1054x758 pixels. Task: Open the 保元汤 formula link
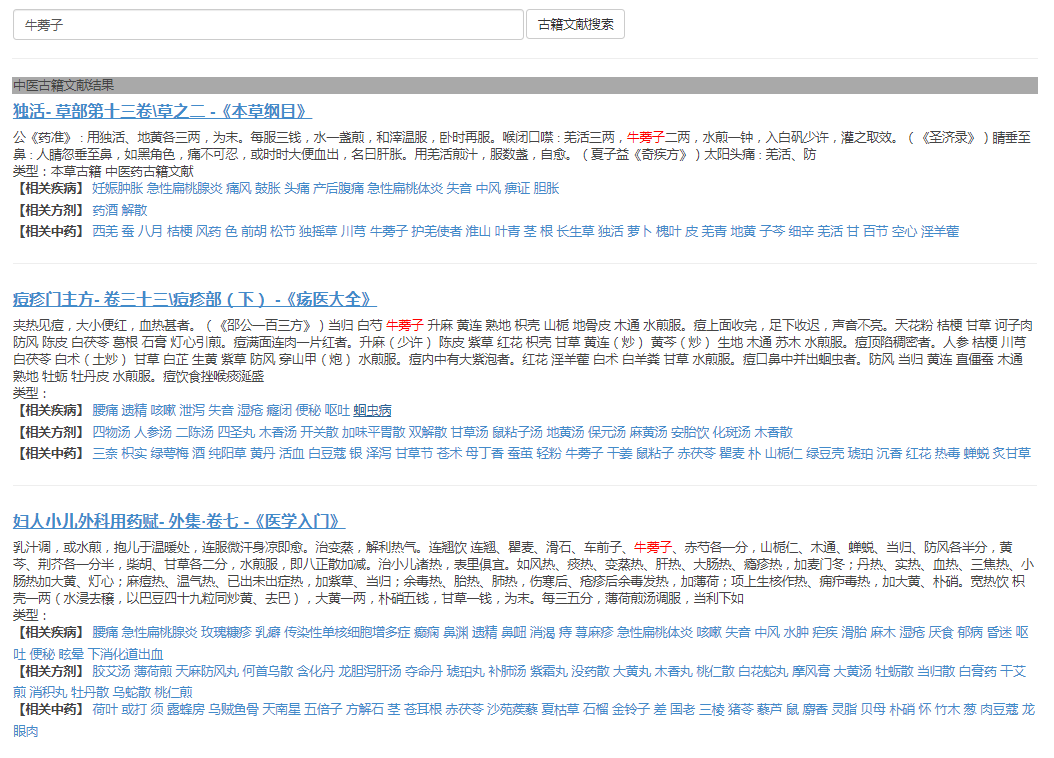[606, 432]
